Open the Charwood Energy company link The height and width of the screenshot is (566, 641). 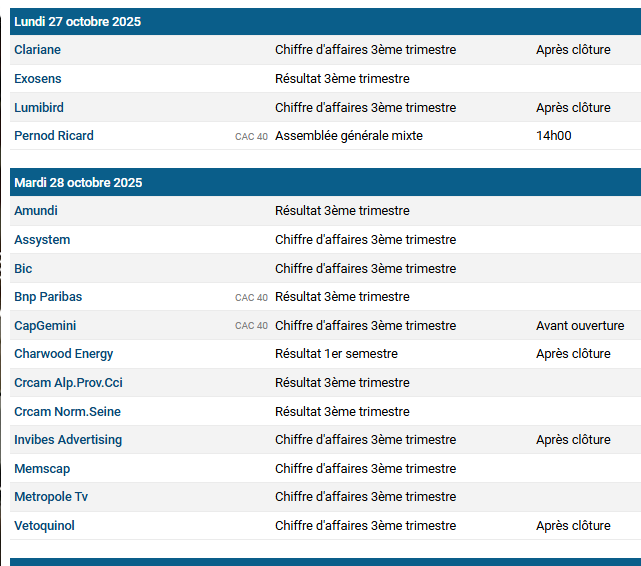64,354
